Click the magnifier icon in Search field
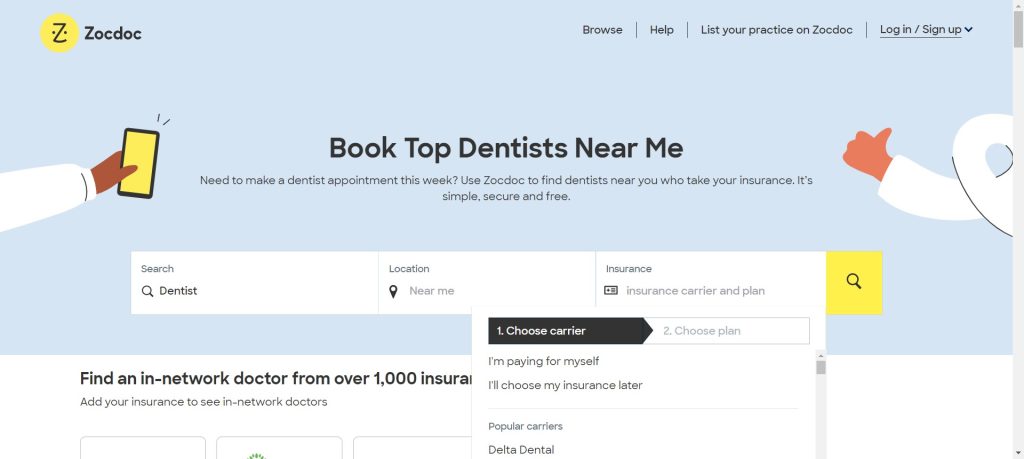The width and height of the screenshot is (1024, 459). click(x=148, y=291)
